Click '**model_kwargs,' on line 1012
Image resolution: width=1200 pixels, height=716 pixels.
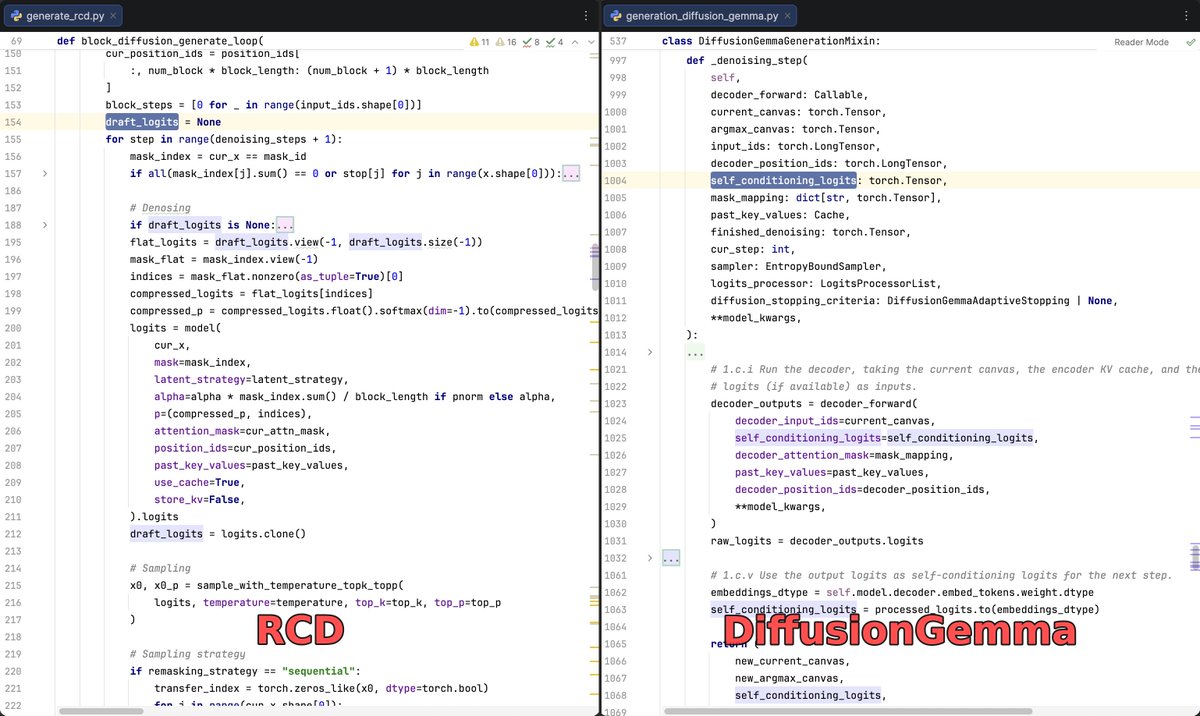[x=755, y=318]
